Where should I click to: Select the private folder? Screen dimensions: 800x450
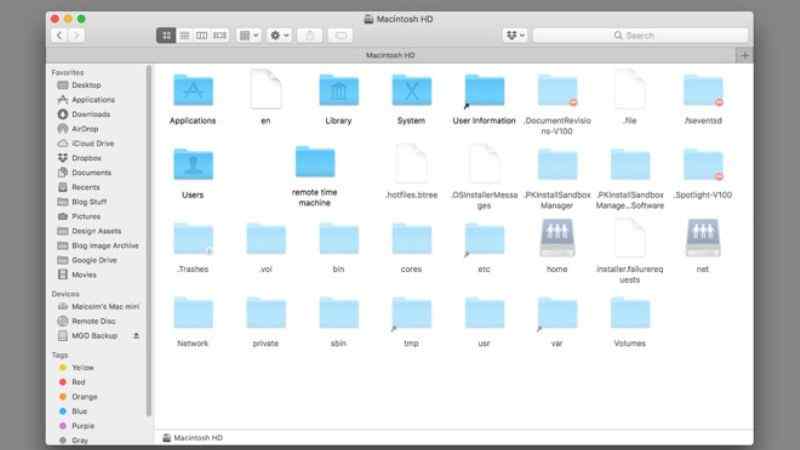(266, 313)
